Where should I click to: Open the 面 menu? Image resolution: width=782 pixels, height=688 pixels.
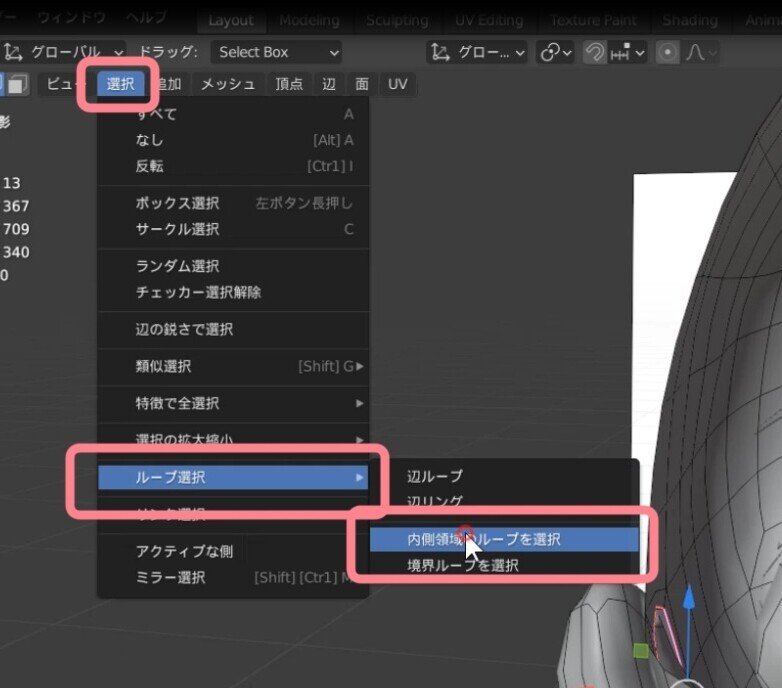point(362,84)
